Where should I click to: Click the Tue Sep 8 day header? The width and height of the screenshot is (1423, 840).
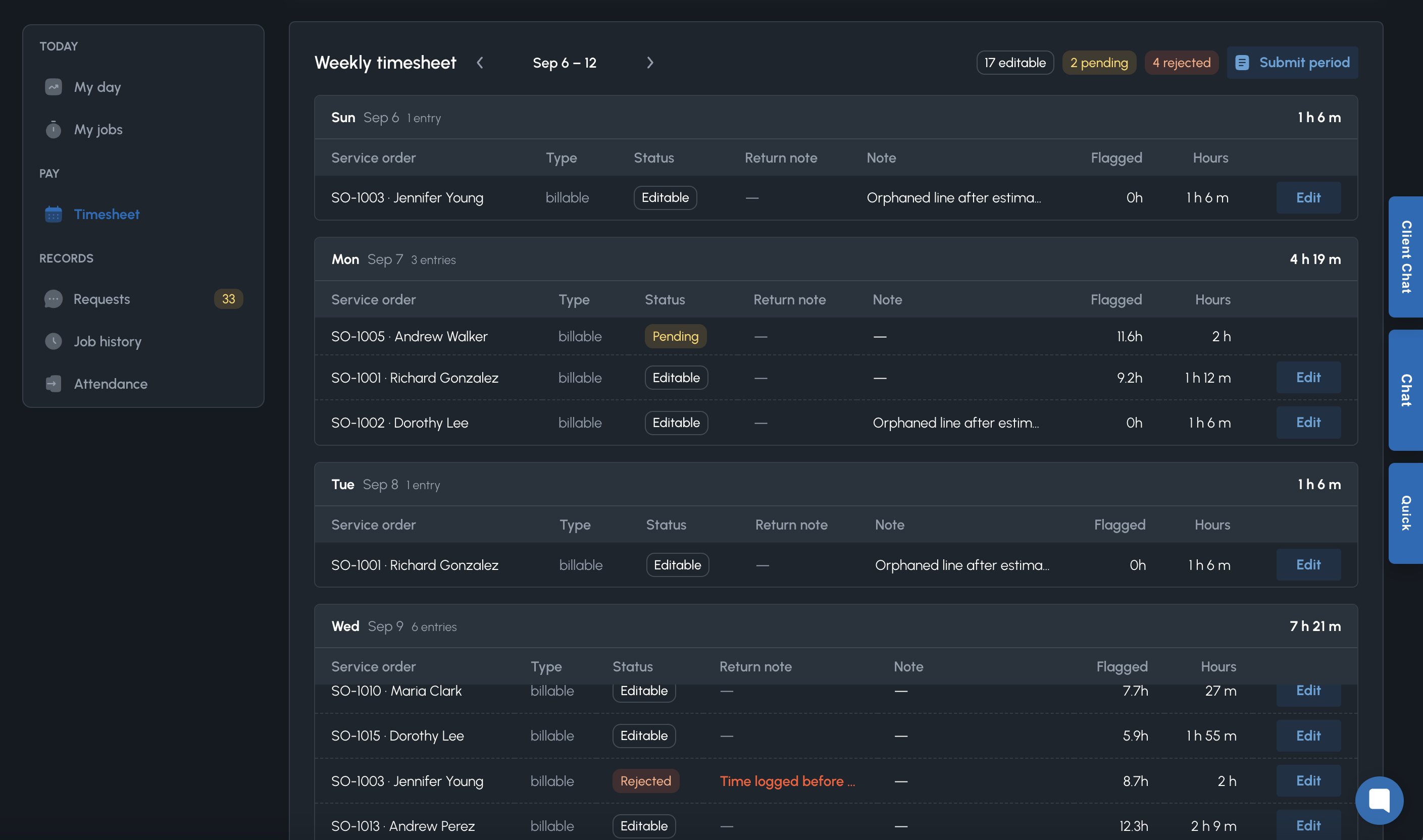click(x=836, y=485)
